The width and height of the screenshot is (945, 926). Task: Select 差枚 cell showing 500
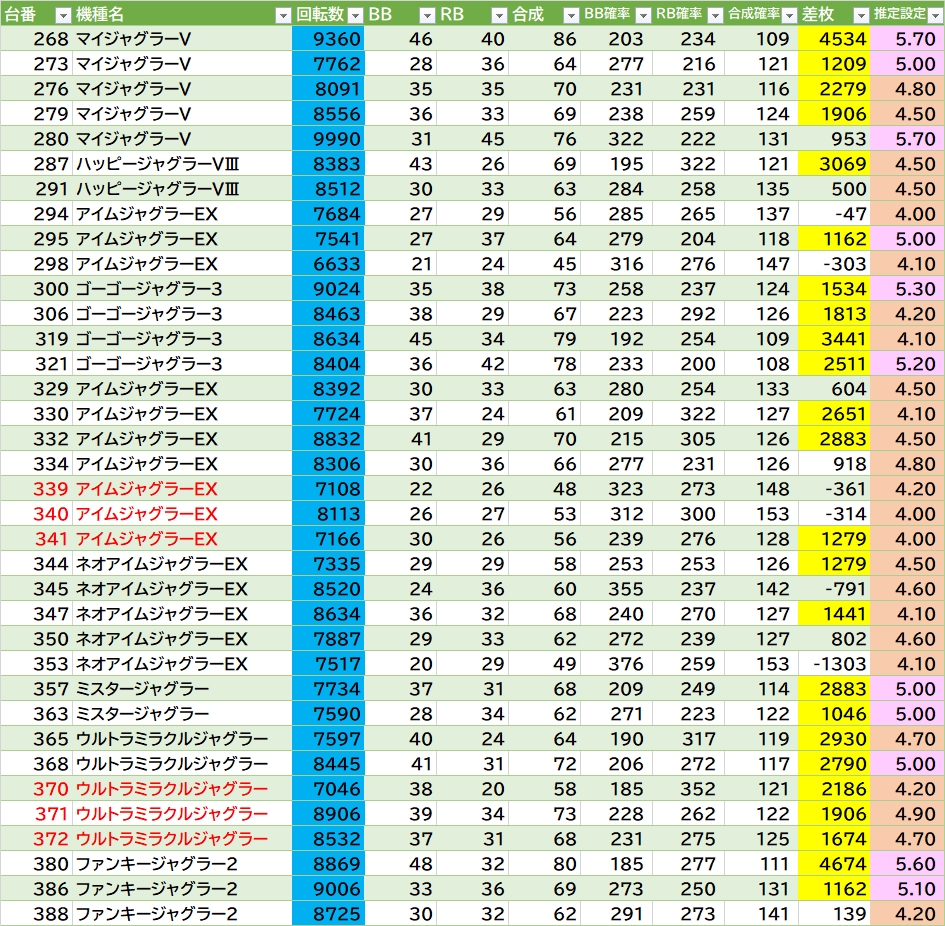[834, 189]
